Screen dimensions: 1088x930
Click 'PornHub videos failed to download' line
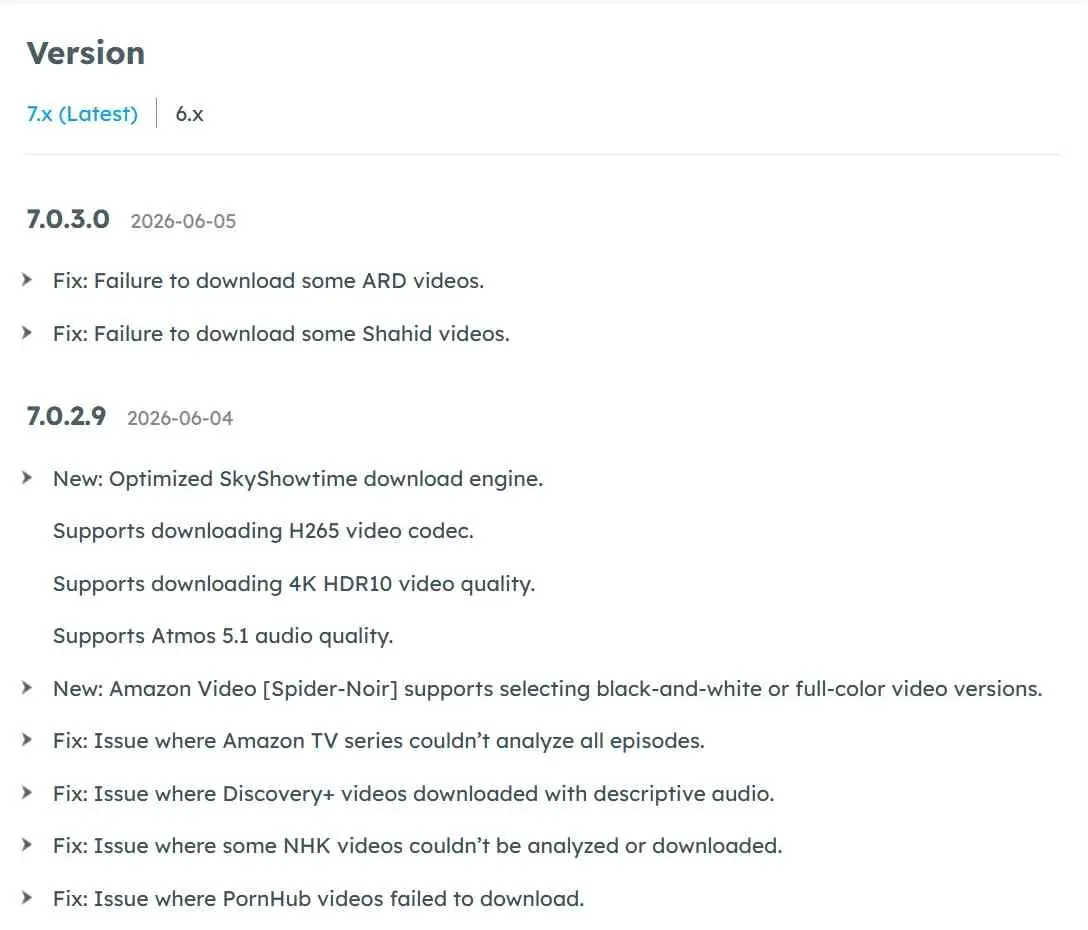(x=318, y=898)
